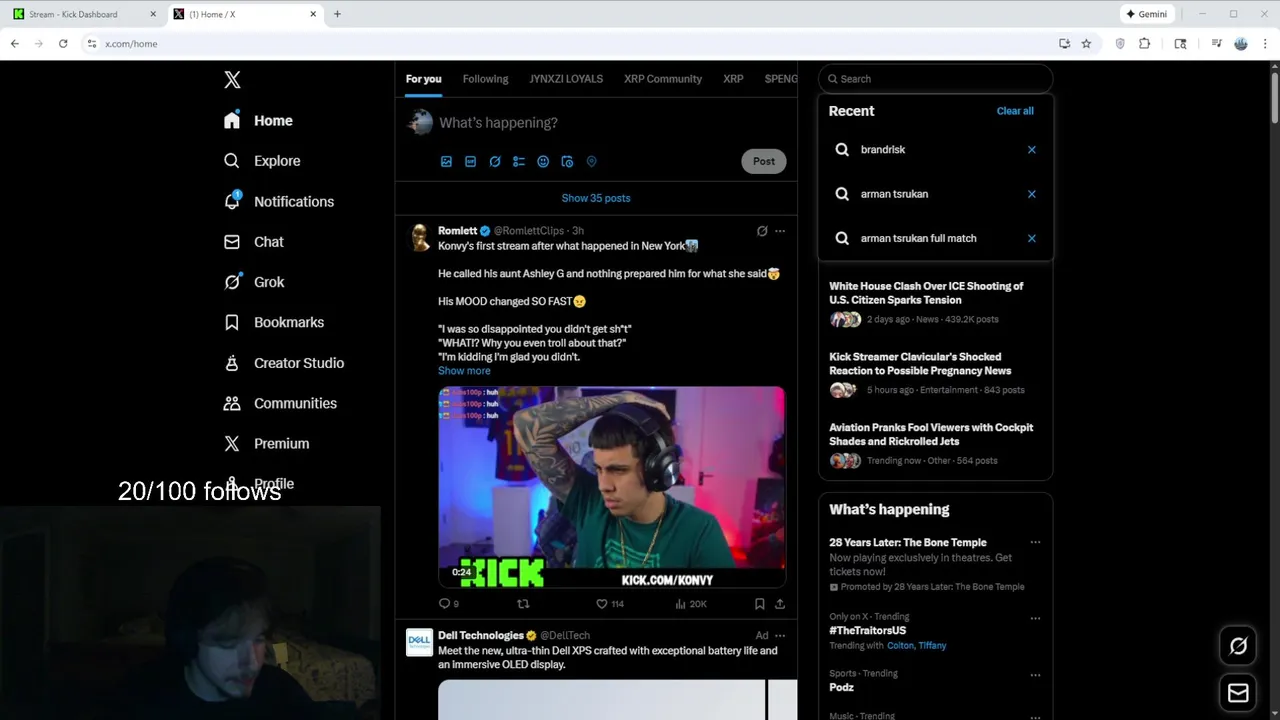The height and width of the screenshot is (720, 1280).
Task: Open Gemini in Chrome
Action: tap(1146, 14)
